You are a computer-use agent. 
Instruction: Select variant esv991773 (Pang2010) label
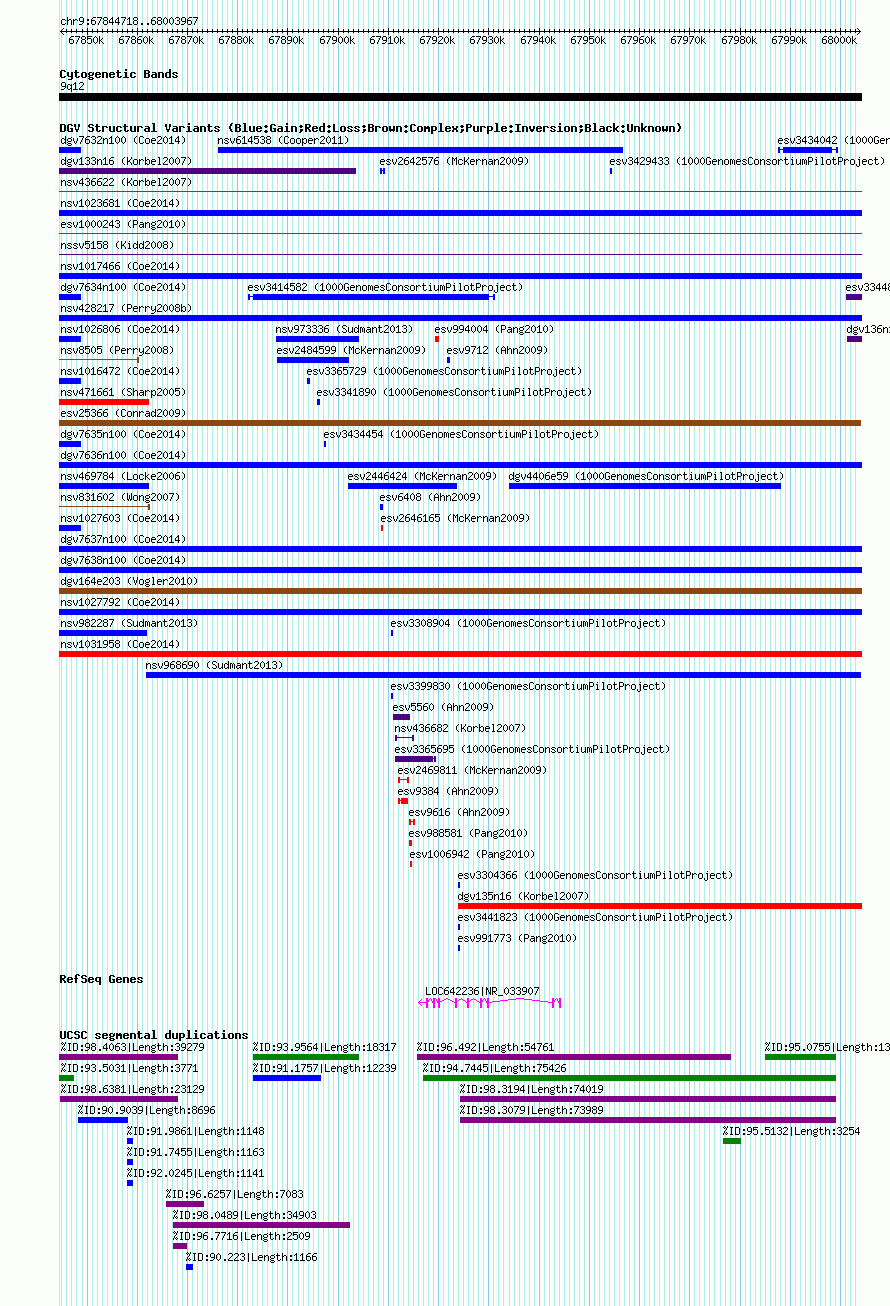point(517,938)
